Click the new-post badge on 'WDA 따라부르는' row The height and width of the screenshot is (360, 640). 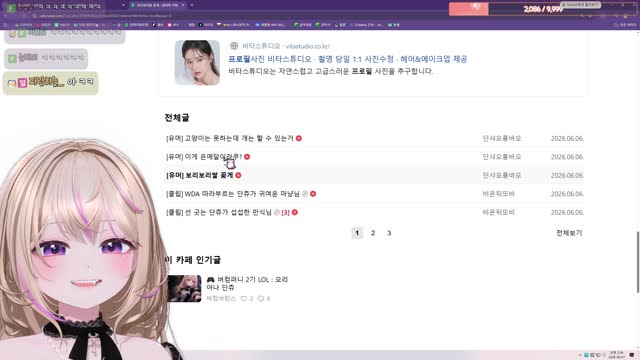coord(313,194)
